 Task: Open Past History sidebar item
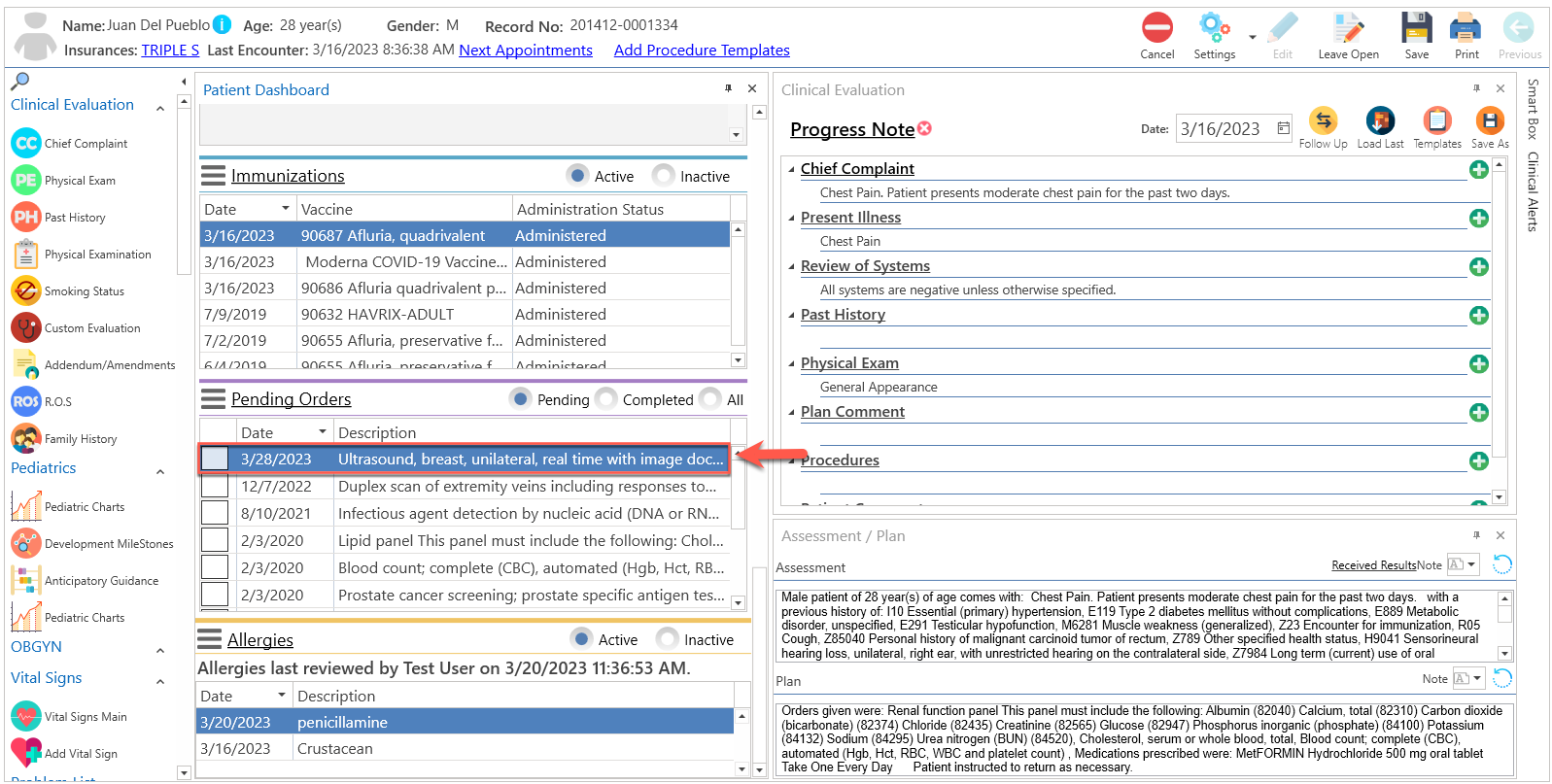pos(58,217)
